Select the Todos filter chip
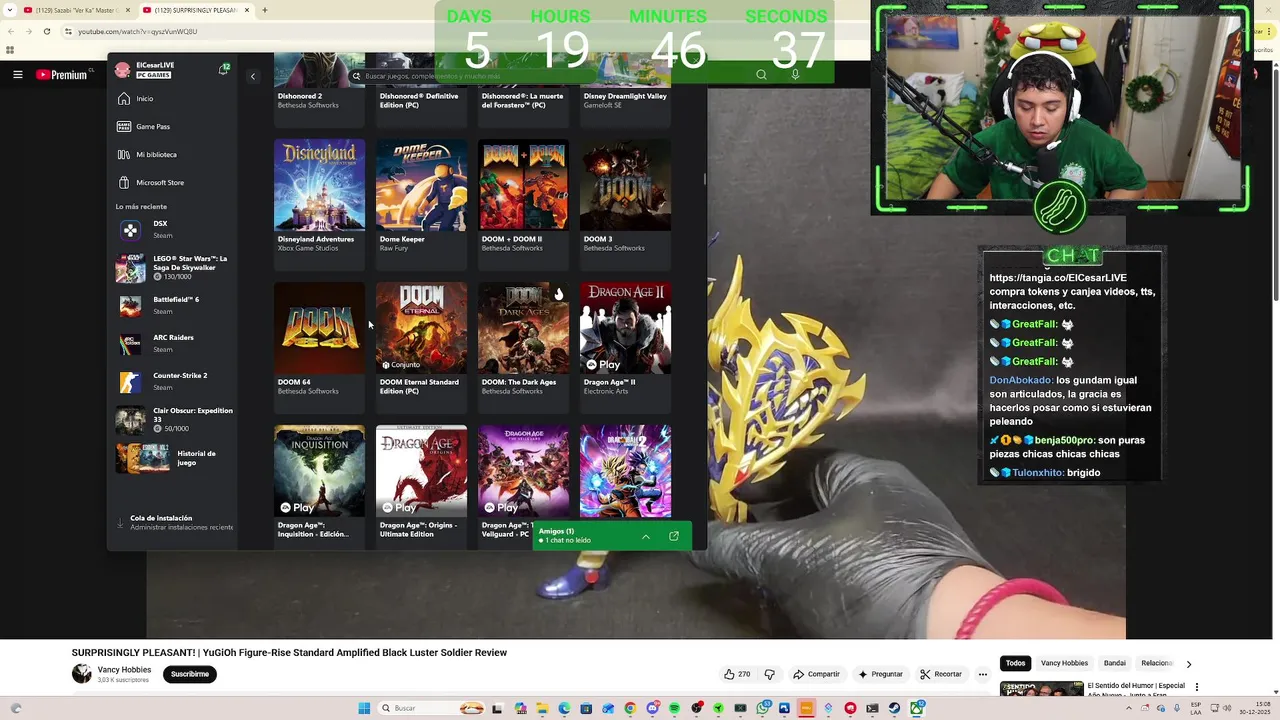The image size is (1280, 720). click(1015, 663)
